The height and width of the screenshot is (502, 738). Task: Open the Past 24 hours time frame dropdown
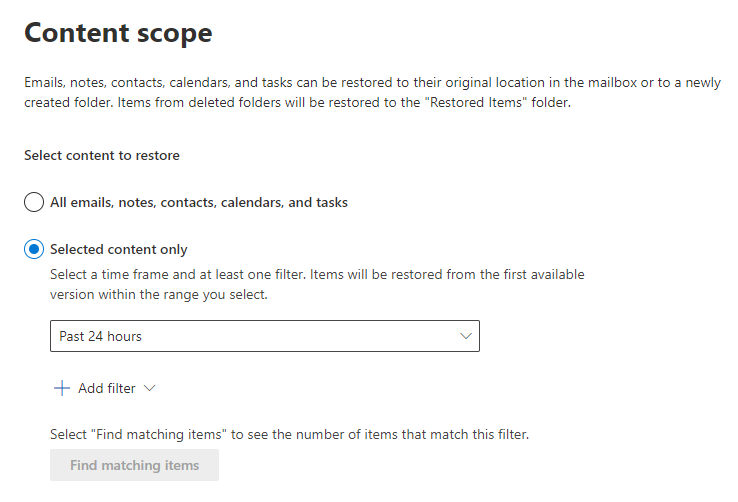coord(264,336)
